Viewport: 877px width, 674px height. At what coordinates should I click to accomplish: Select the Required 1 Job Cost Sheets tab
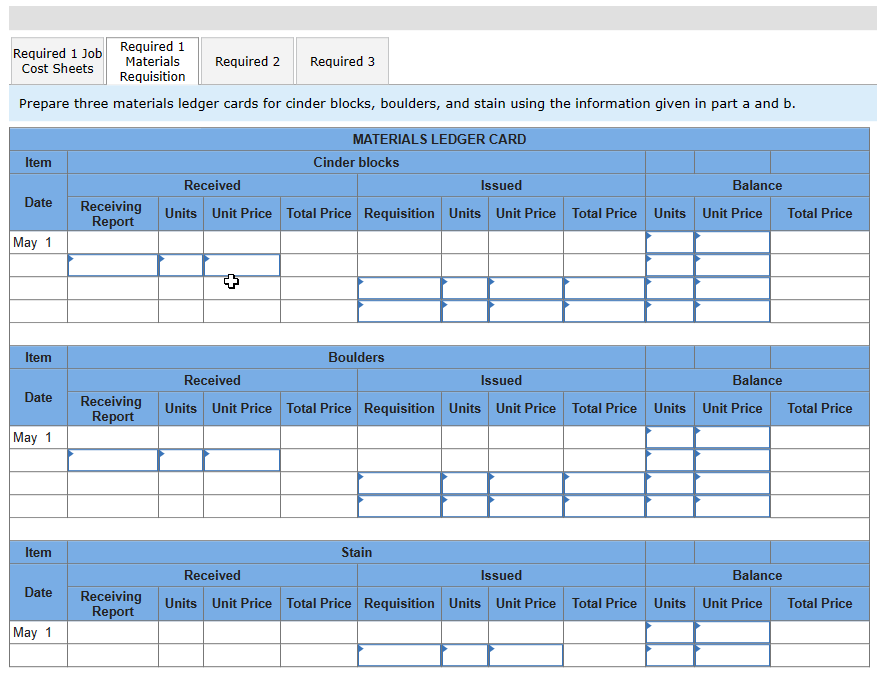(57, 60)
